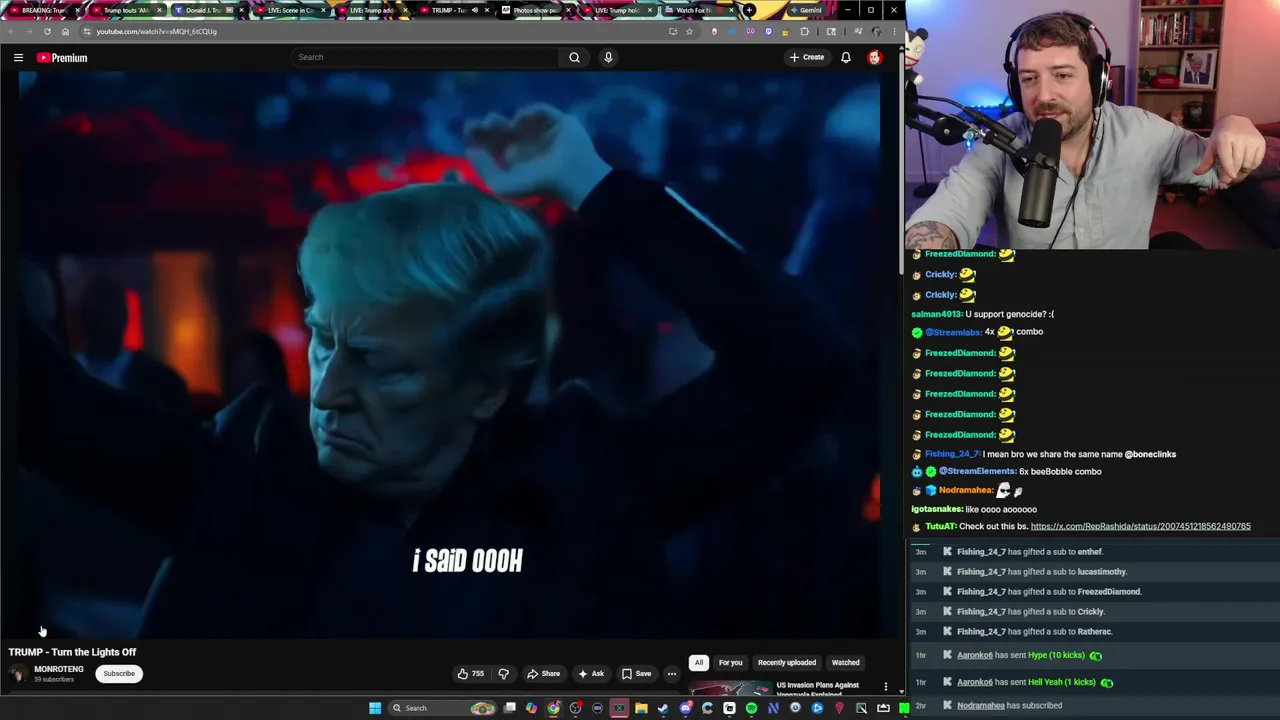Screen dimensions: 1280x720
Task: Open the Ask AI button
Action: pos(591,674)
